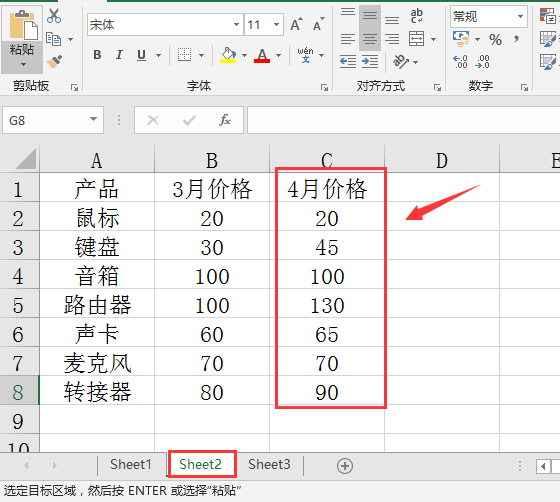The image size is (560, 502).
Task: Open the Merge and Center dropdown arrow
Action: point(433,39)
